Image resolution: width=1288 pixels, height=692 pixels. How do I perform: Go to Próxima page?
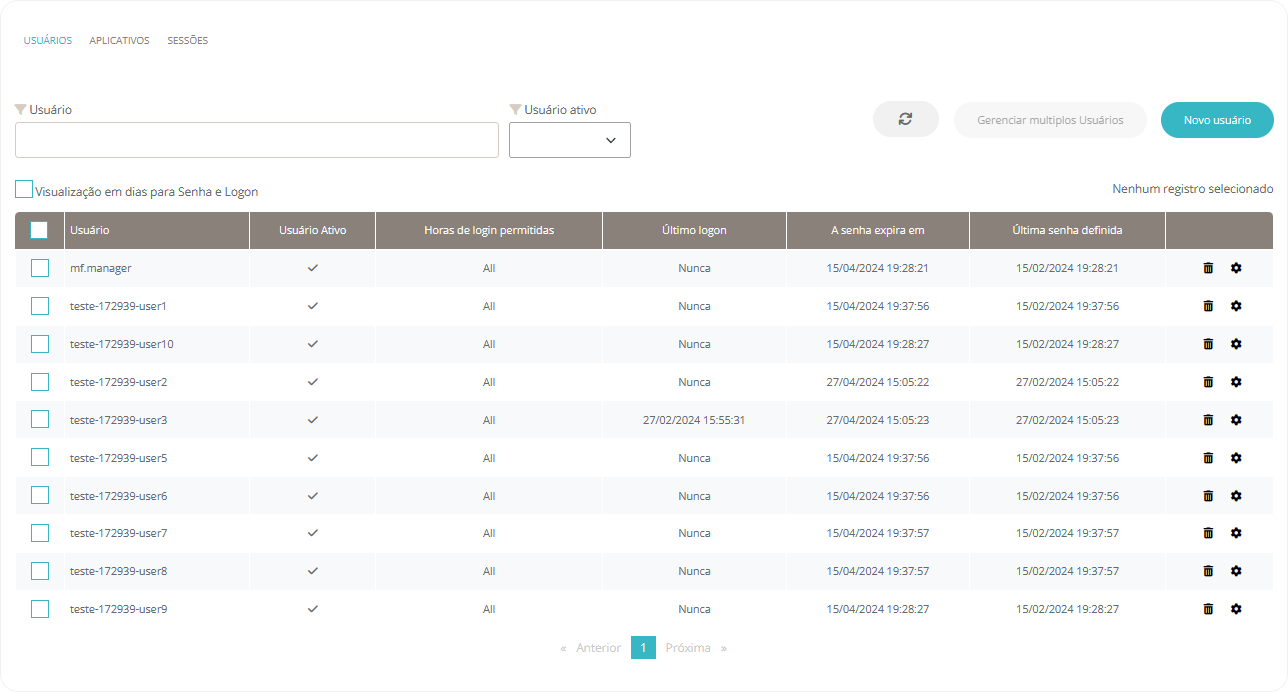(x=688, y=648)
